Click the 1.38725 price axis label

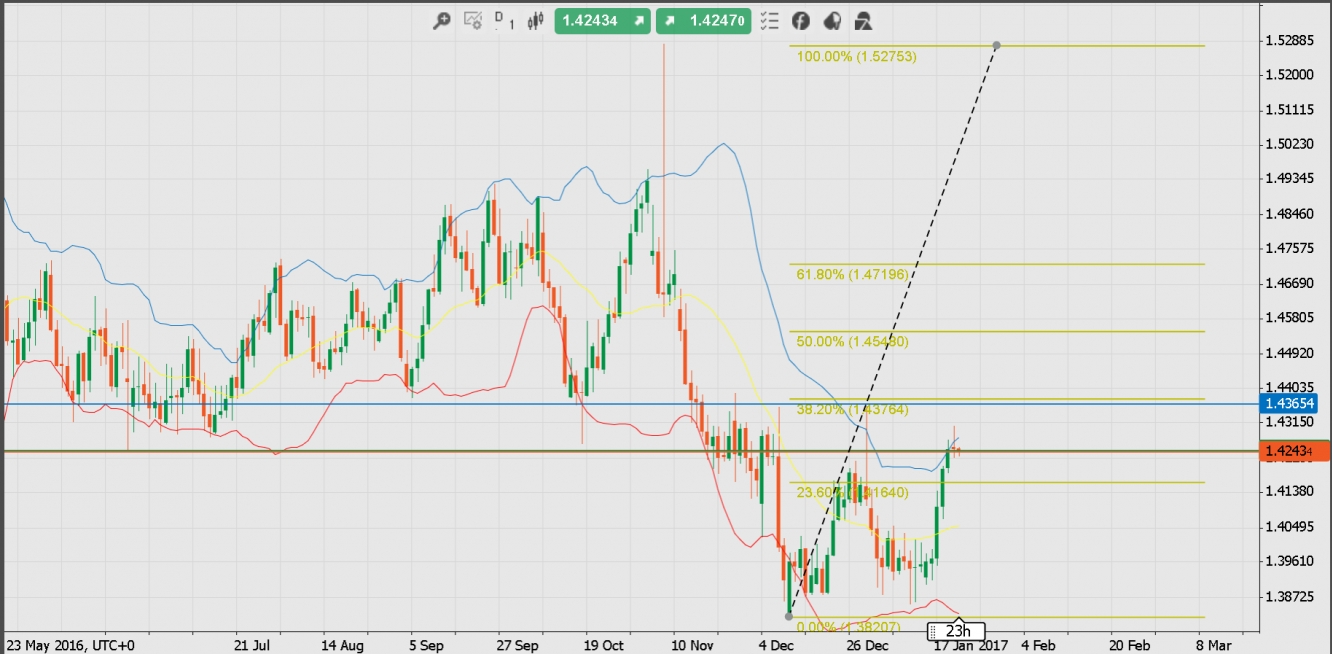(x=1289, y=596)
